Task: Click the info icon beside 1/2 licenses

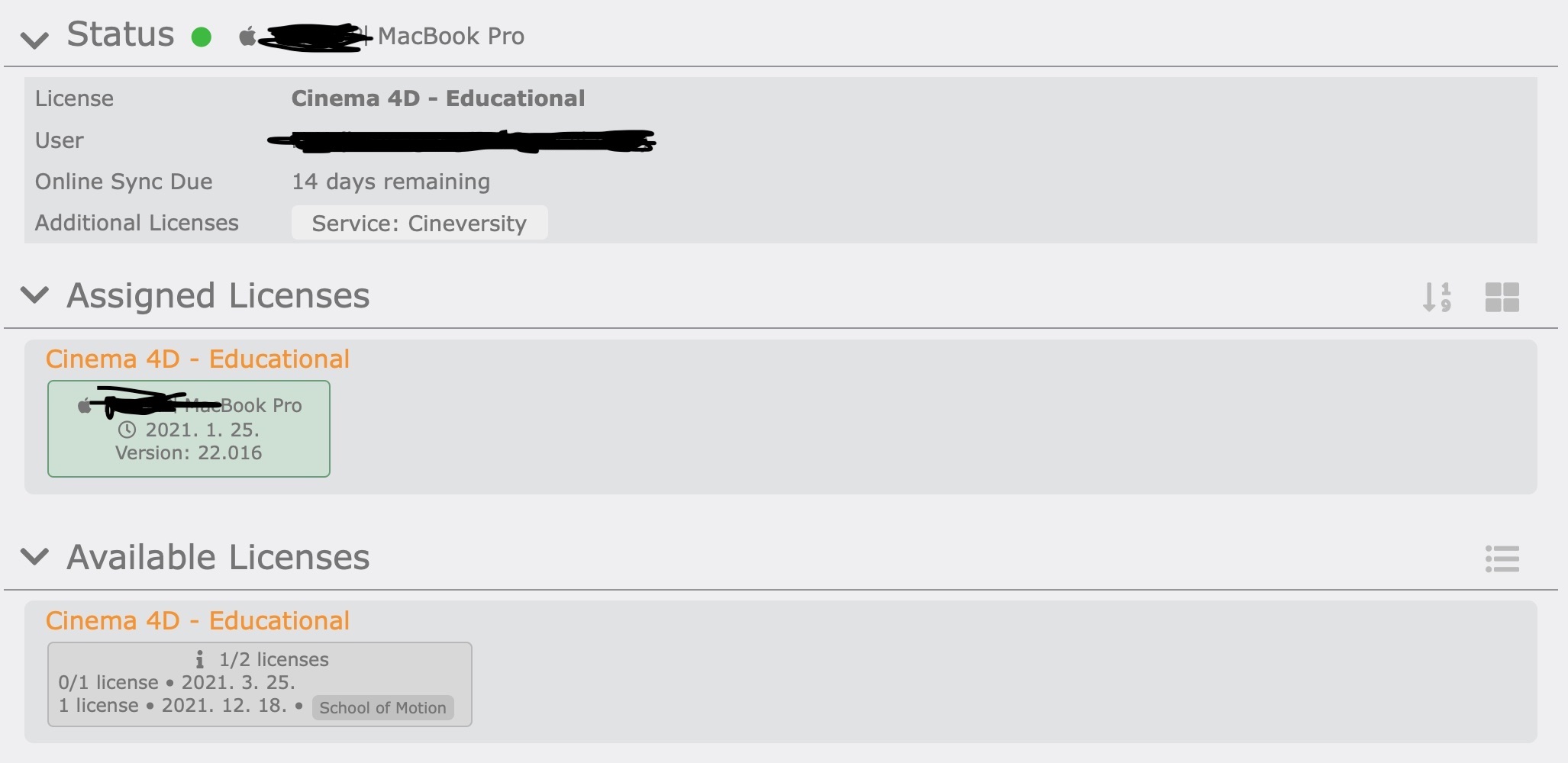Action: coord(200,659)
